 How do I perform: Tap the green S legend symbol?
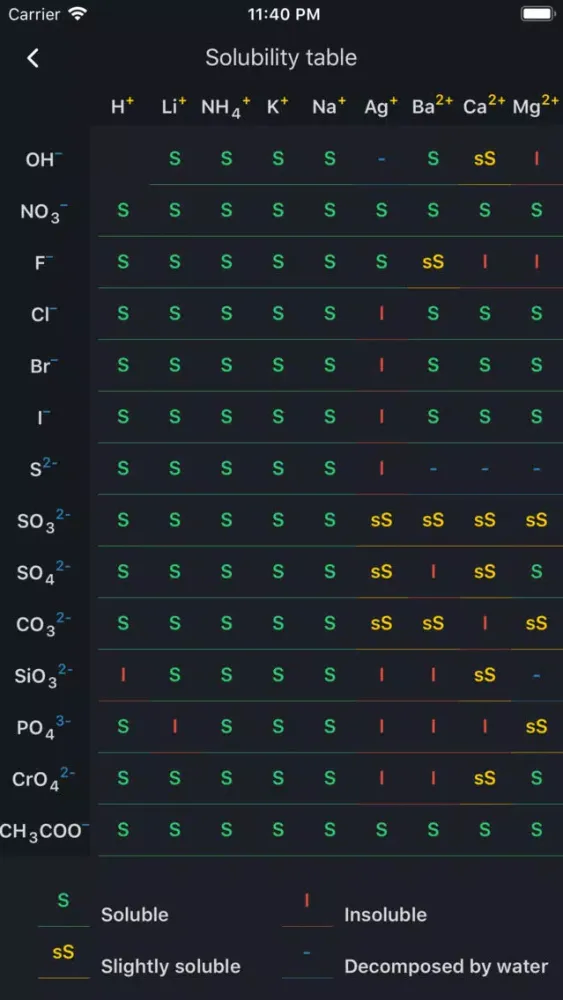coord(63,901)
